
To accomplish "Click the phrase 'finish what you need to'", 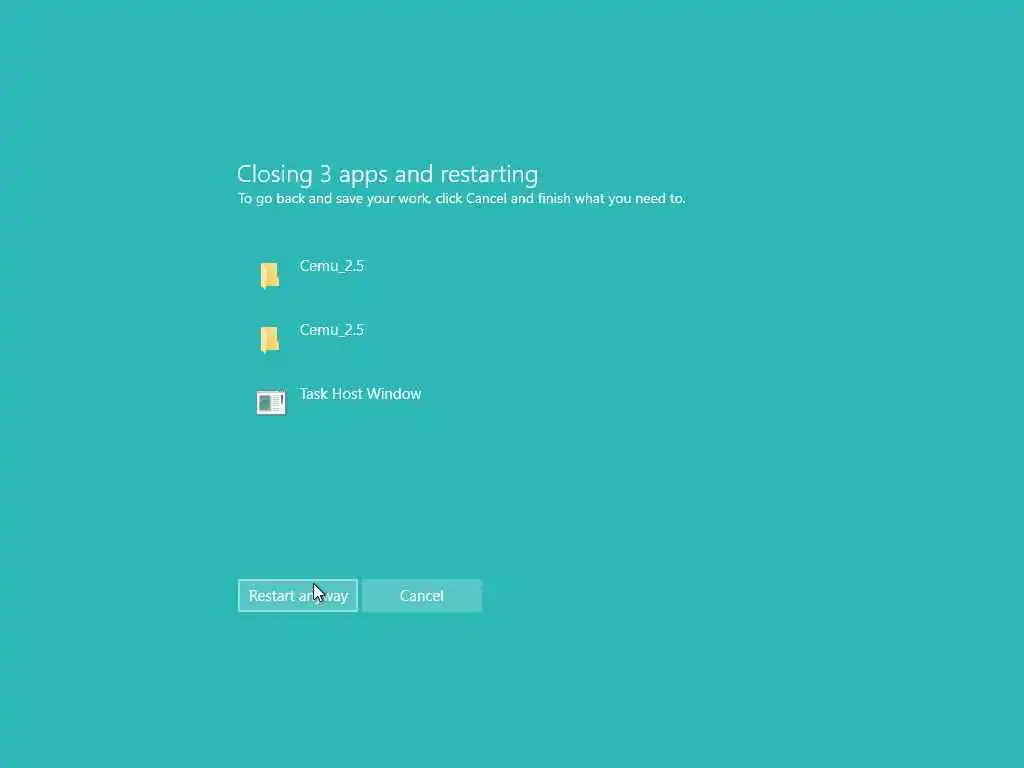I will click(611, 199).
